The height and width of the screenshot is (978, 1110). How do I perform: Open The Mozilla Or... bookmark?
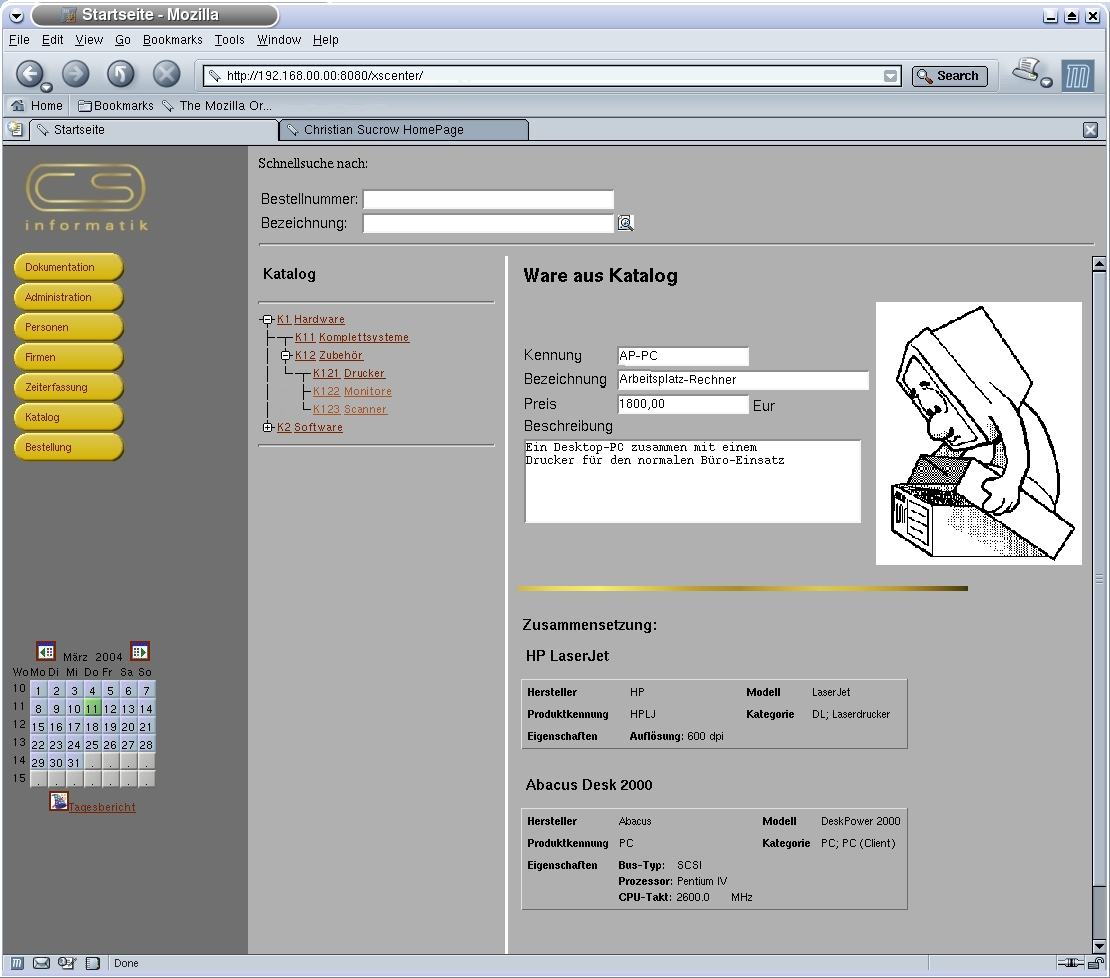point(217,105)
